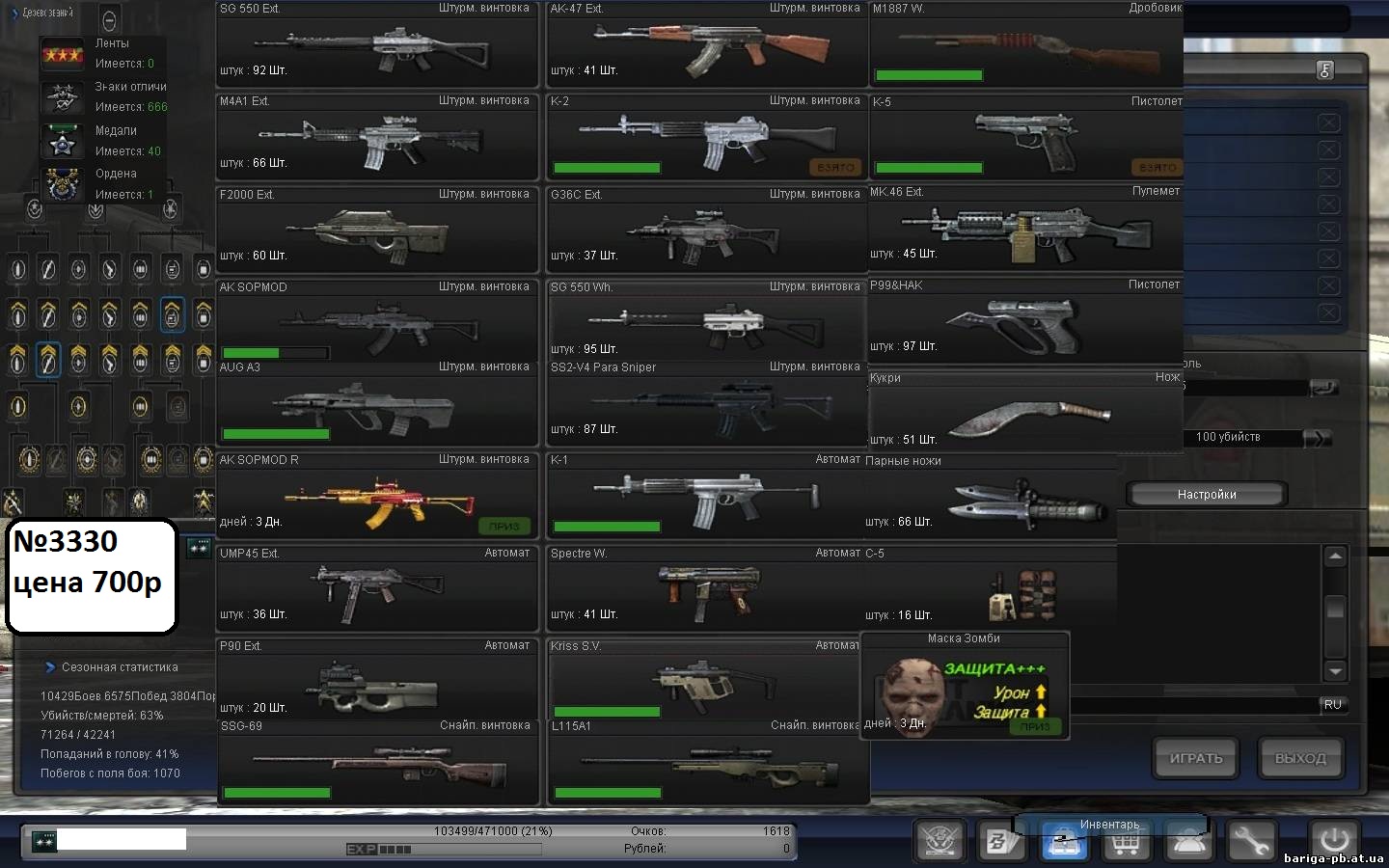The image size is (1389, 868).
Task: Click the L115A1 durability bar
Action: point(608,793)
